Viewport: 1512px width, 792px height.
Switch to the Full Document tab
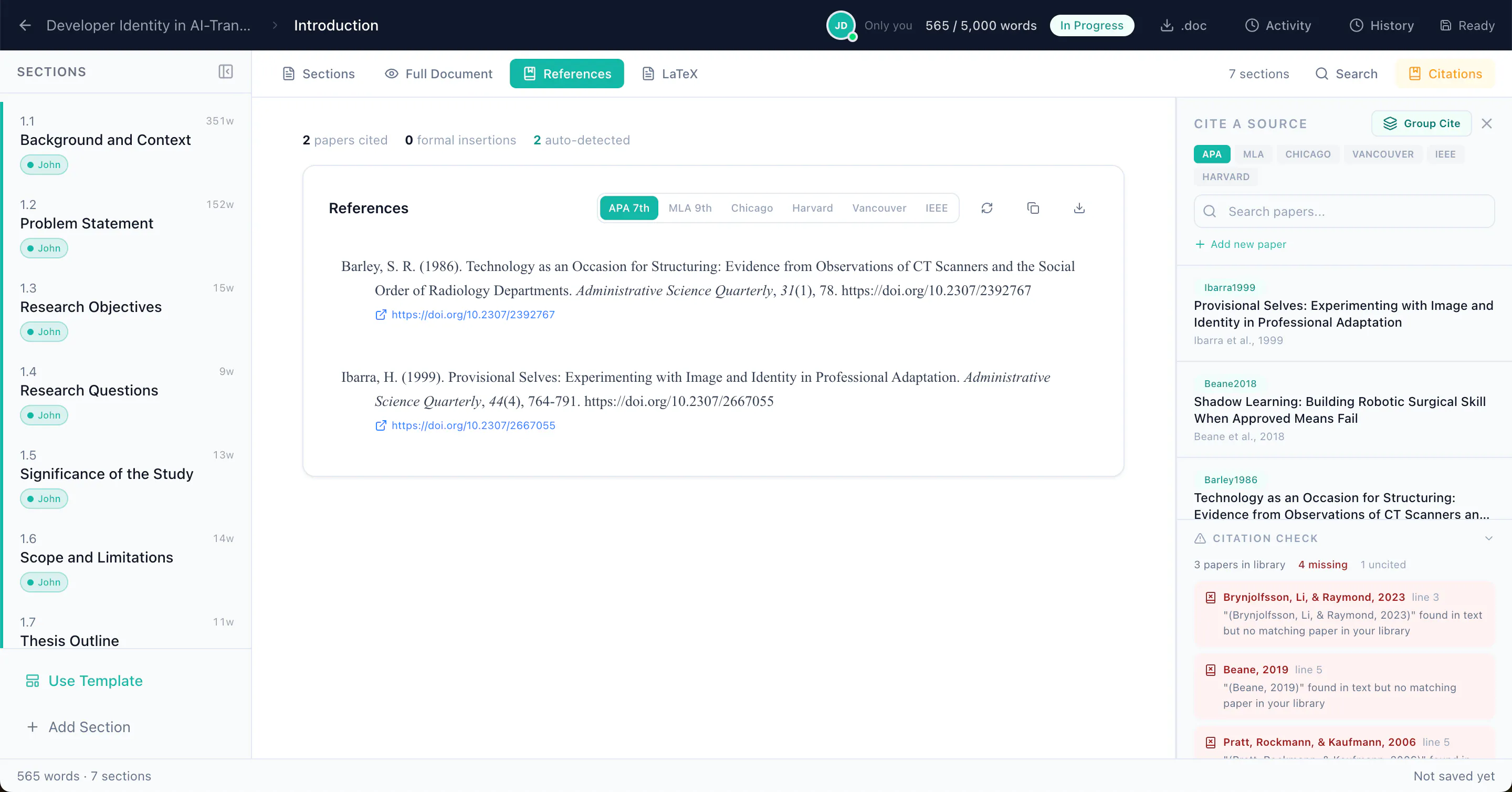[x=438, y=74]
